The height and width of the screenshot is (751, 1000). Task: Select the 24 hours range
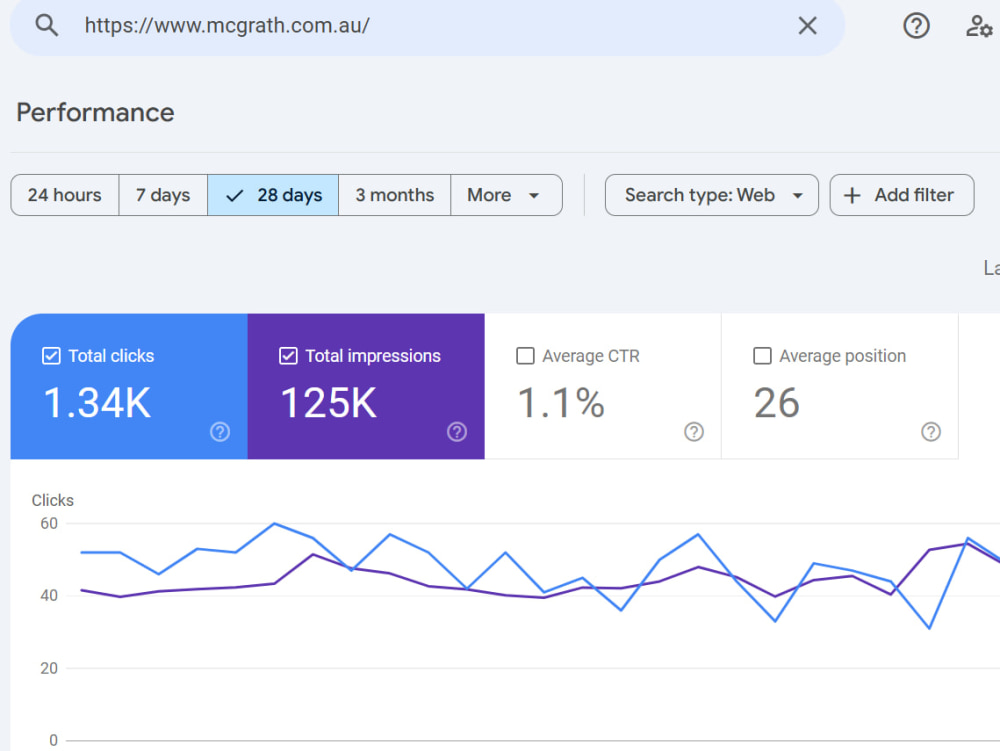64,195
